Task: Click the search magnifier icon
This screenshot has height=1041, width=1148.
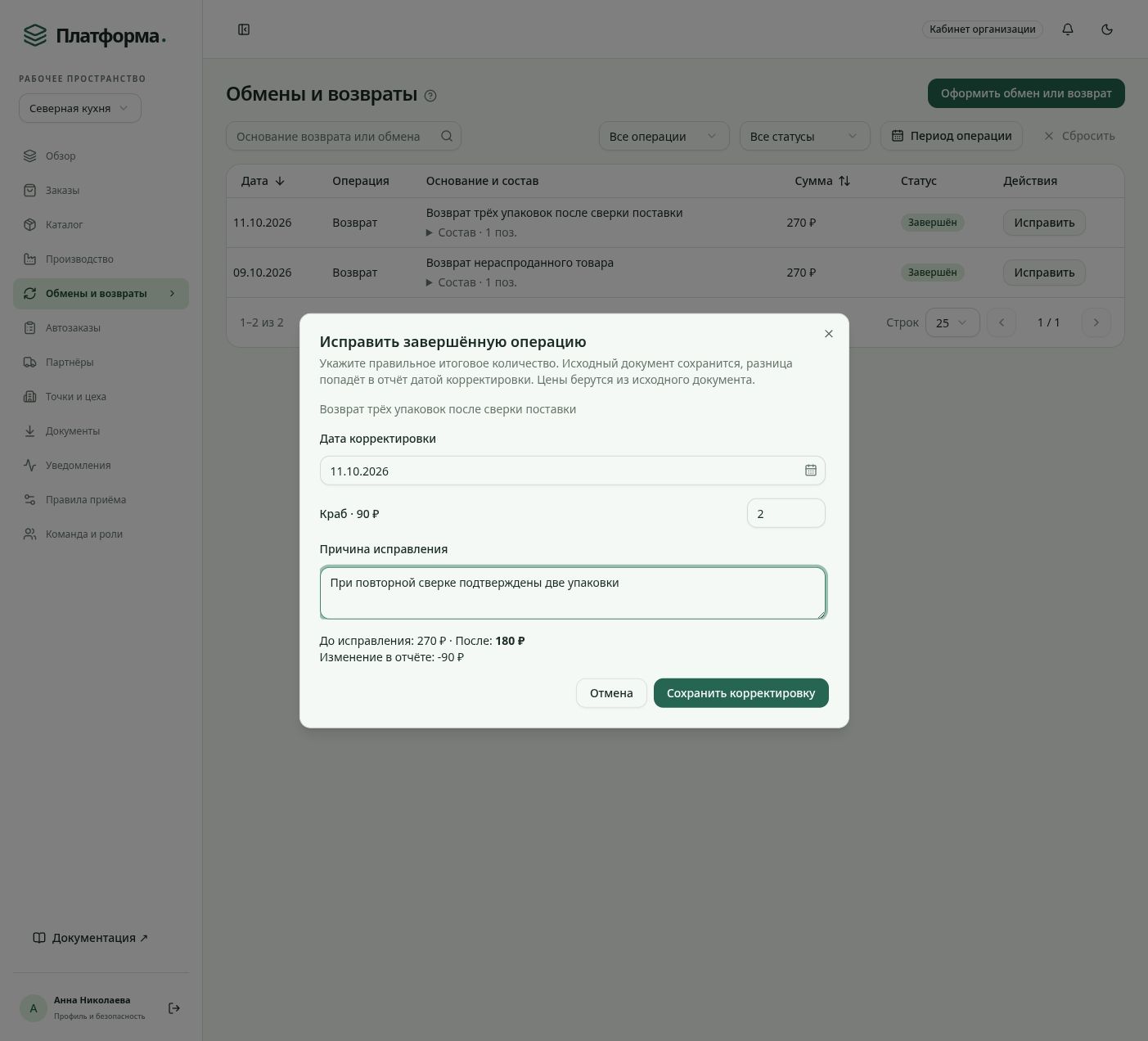Action: coord(447,136)
